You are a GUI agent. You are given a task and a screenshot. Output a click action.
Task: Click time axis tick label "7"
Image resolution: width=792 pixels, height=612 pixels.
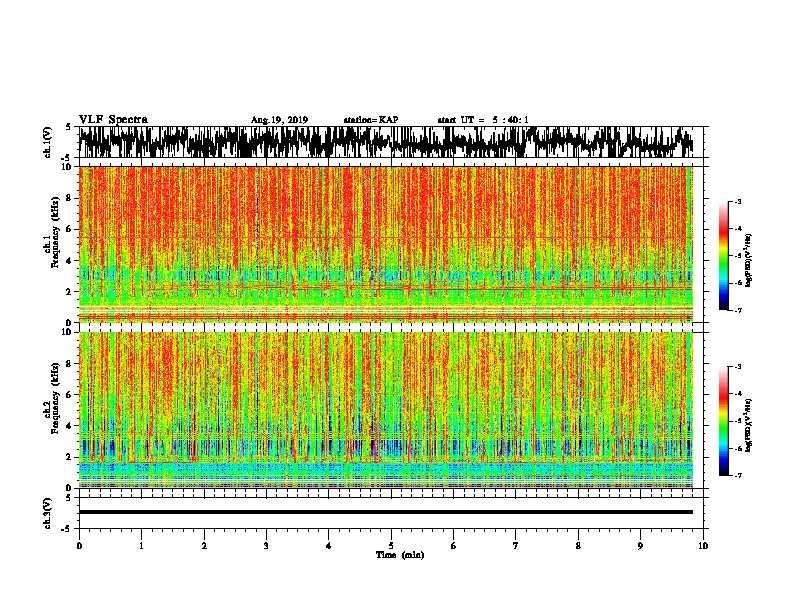[x=516, y=545]
